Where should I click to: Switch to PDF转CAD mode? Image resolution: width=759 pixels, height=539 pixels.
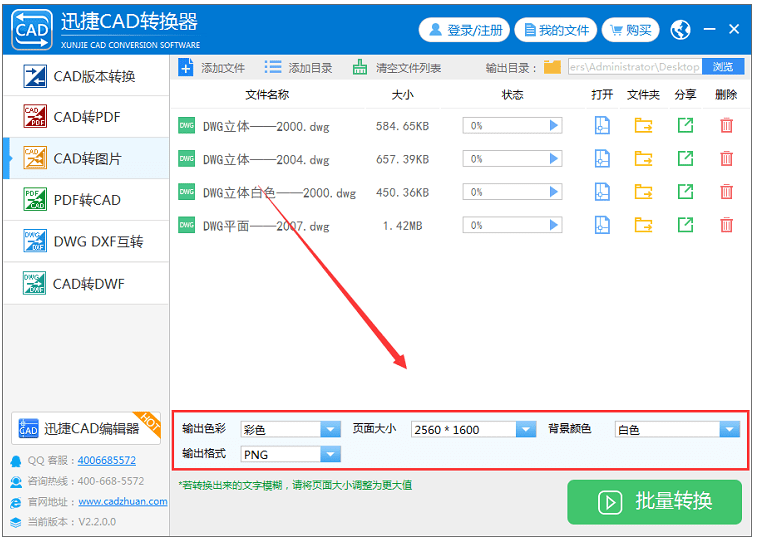tap(86, 200)
